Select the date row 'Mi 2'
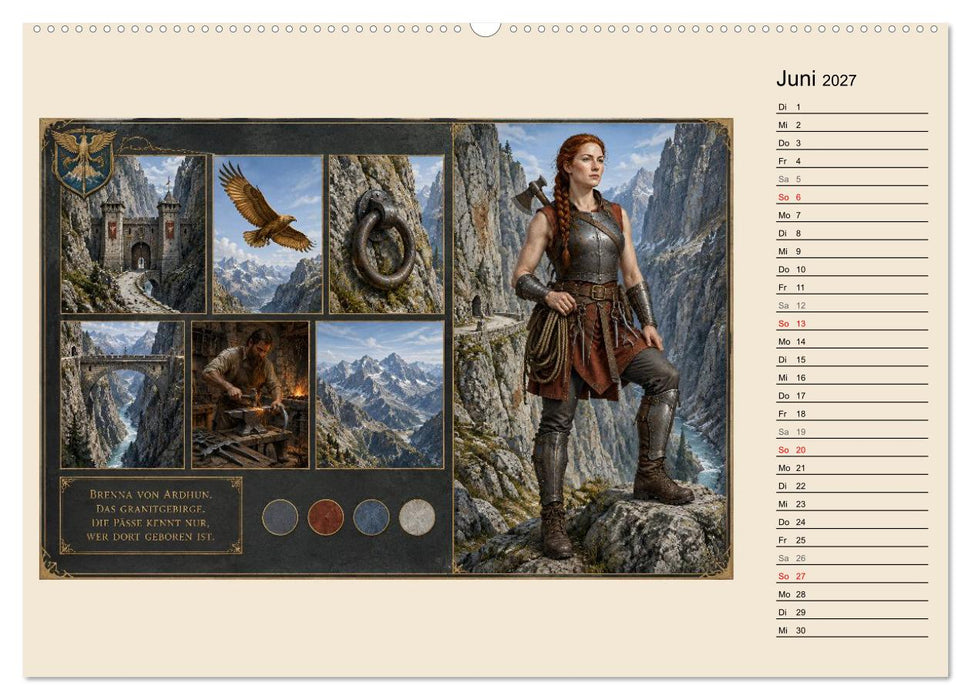The image size is (971, 700). [x=852, y=125]
